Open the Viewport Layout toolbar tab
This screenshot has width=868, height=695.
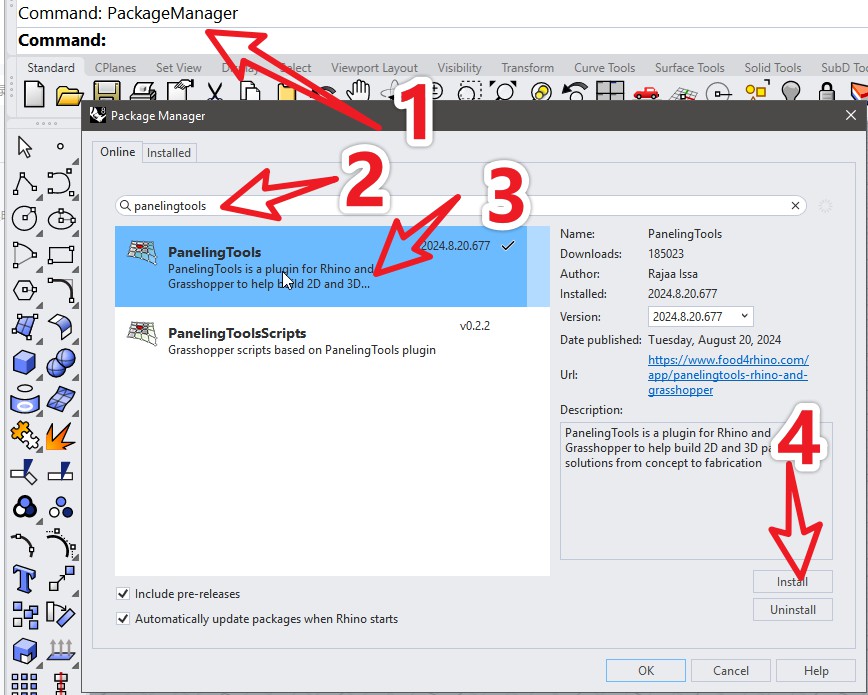374,68
